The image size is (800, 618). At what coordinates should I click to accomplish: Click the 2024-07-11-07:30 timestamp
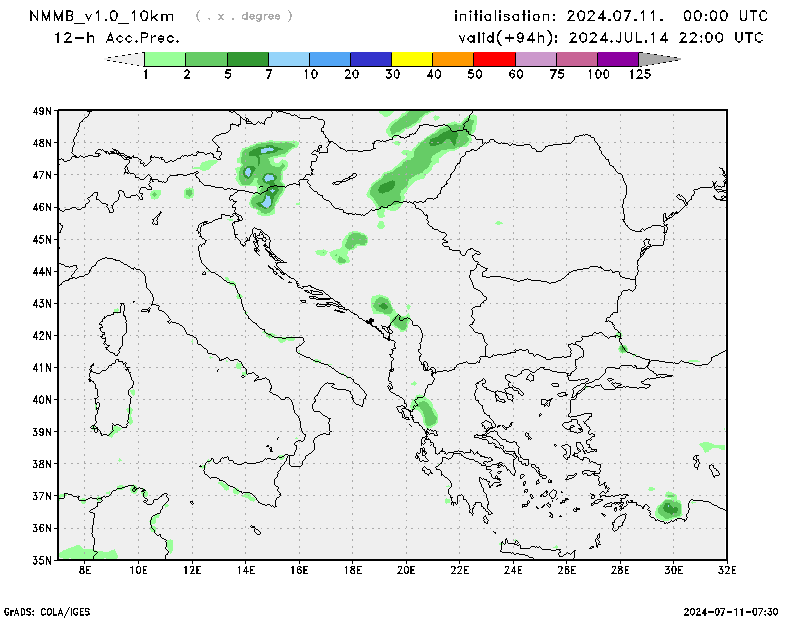[x=737, y=610]
